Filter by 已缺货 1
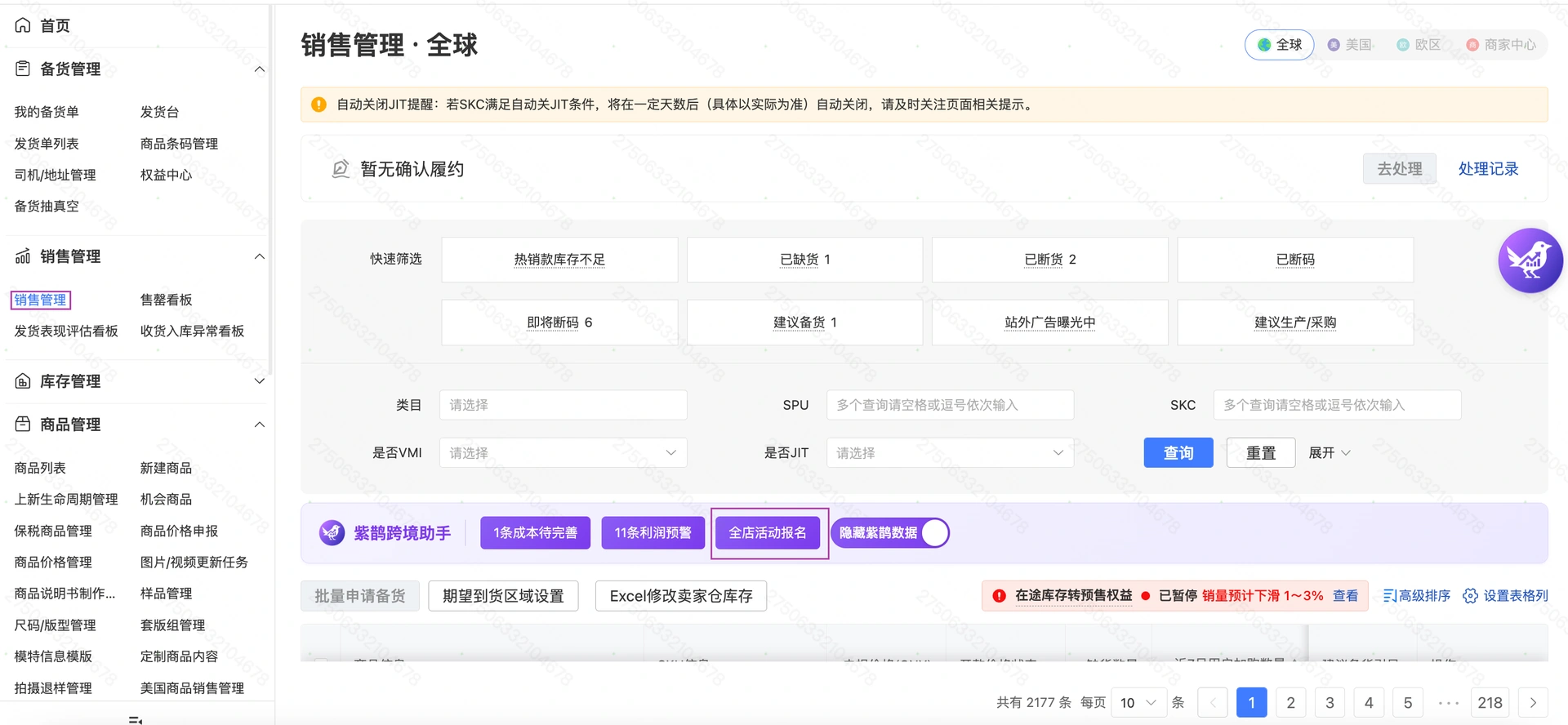 coord(804,260)
